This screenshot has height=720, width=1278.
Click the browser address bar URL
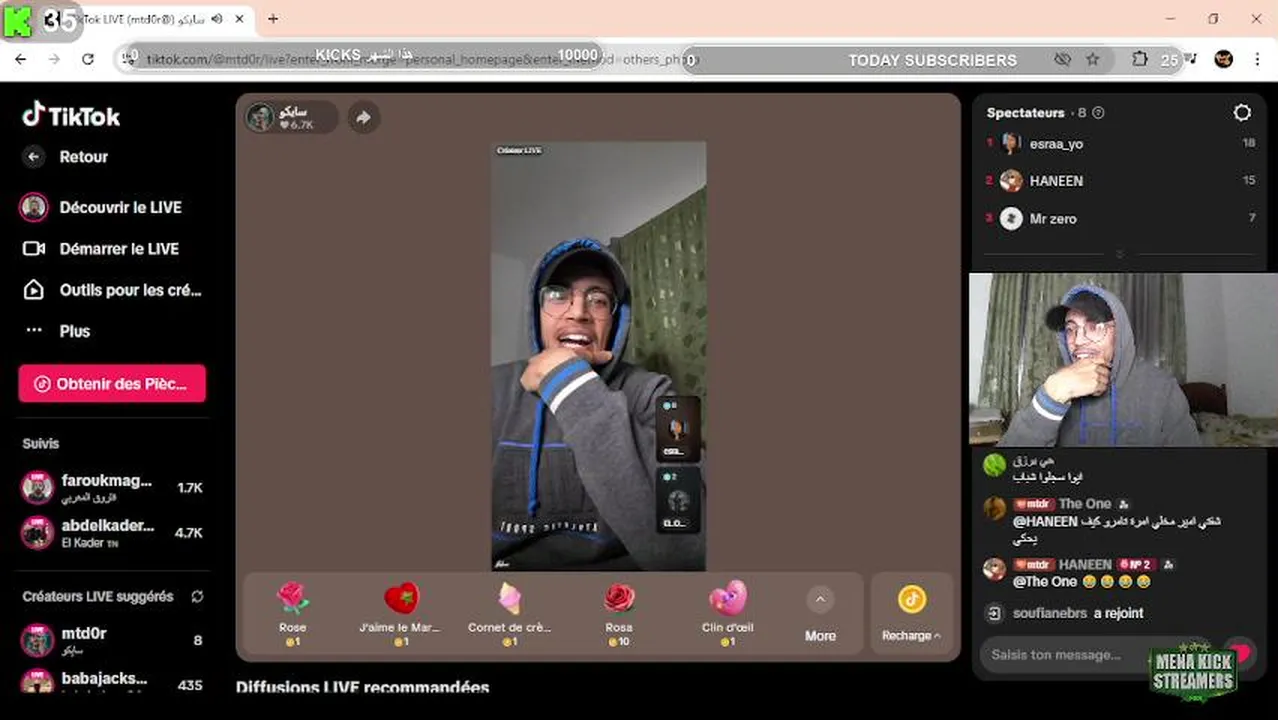pyautogui.click(x=420, y=59)
